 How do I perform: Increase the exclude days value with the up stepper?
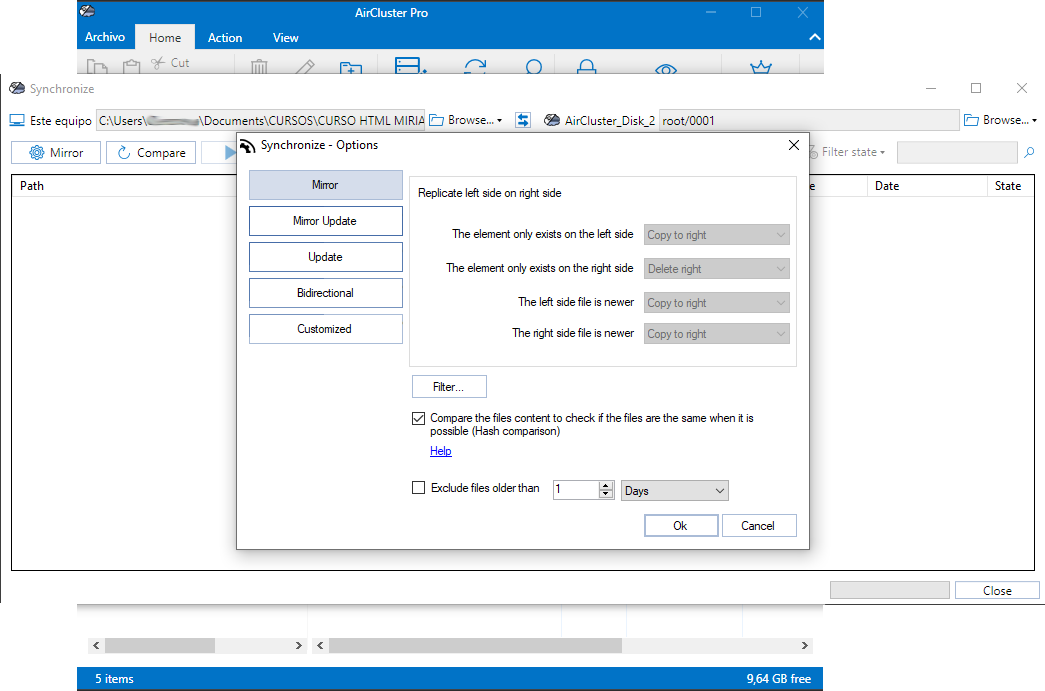(605, 485)
